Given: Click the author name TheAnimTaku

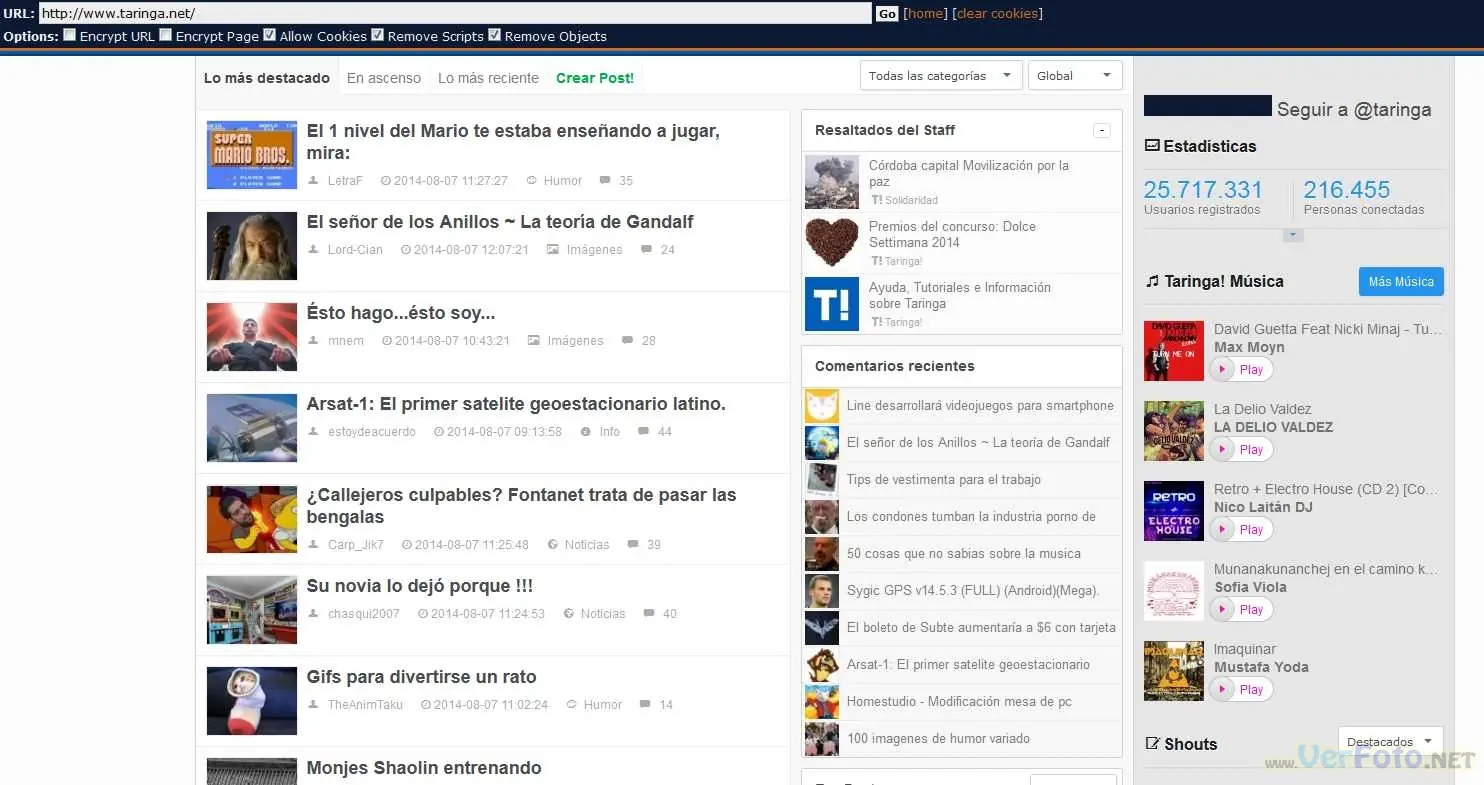Looking at the screenshot, I should pyautogui.click(x=366, y=705).
